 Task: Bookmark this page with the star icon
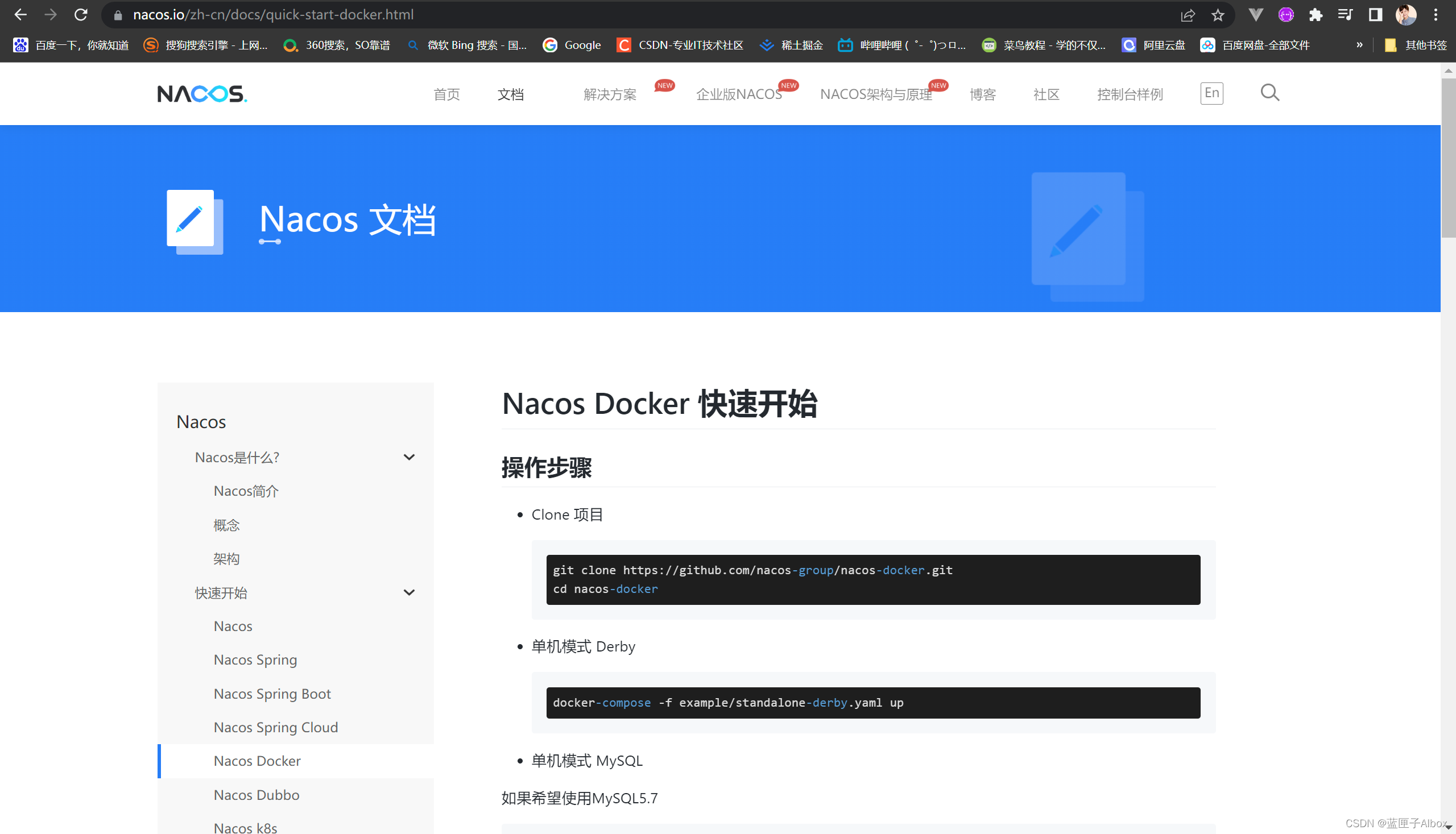(x=1218, y=15)
